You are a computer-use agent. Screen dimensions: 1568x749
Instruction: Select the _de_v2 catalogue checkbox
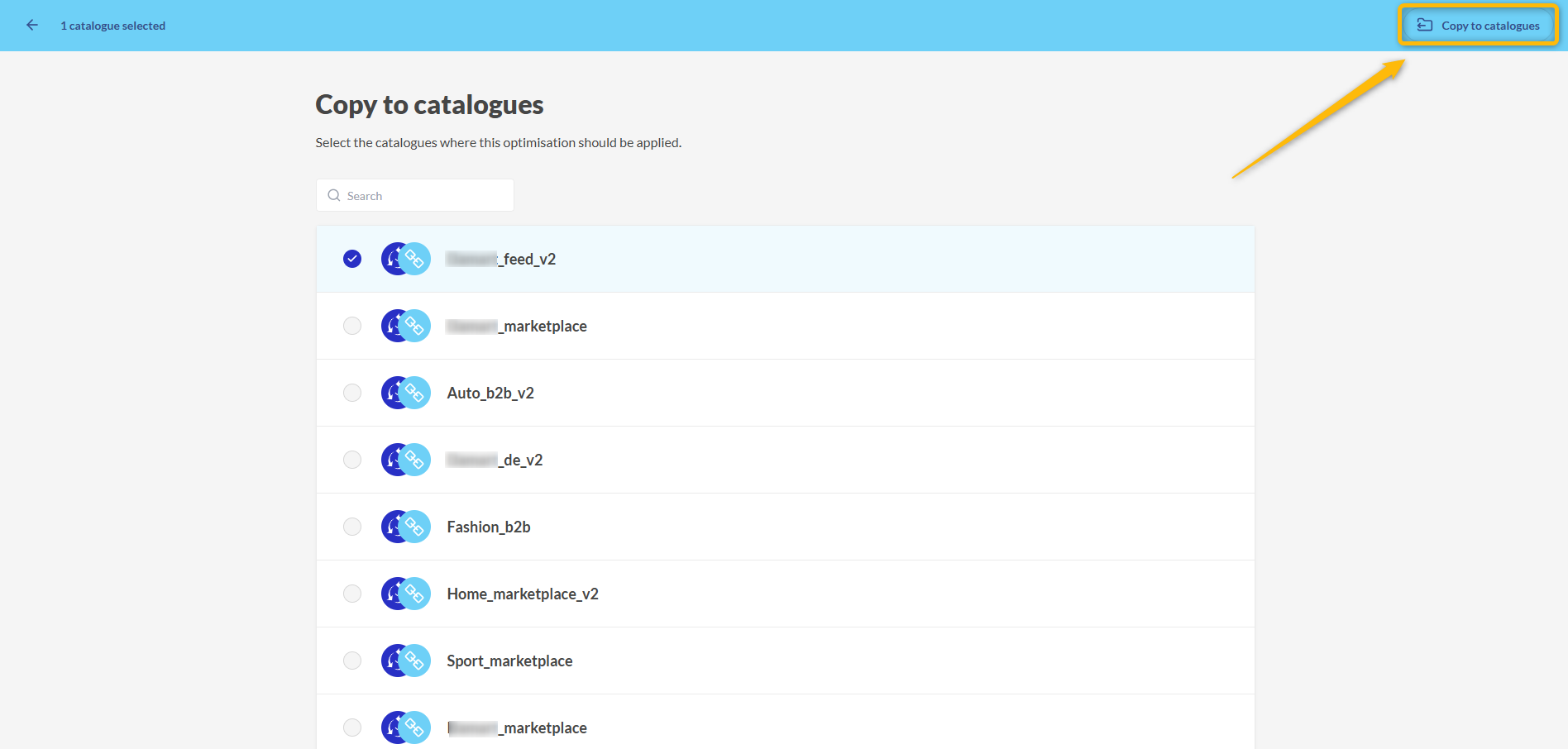pos(352,460)
